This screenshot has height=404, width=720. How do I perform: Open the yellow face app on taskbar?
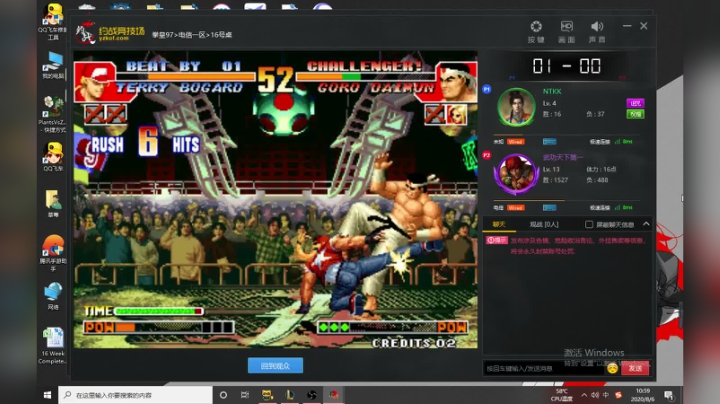click(x=267, y=395)
